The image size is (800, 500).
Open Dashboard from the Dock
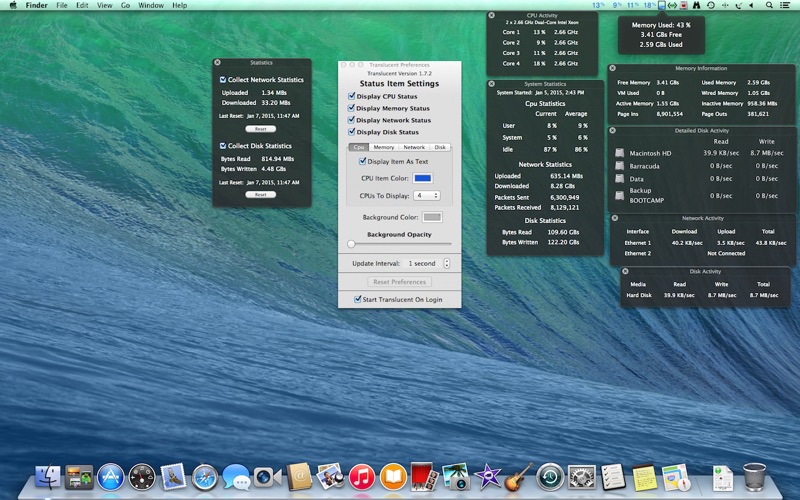click(x=142, y=478)
